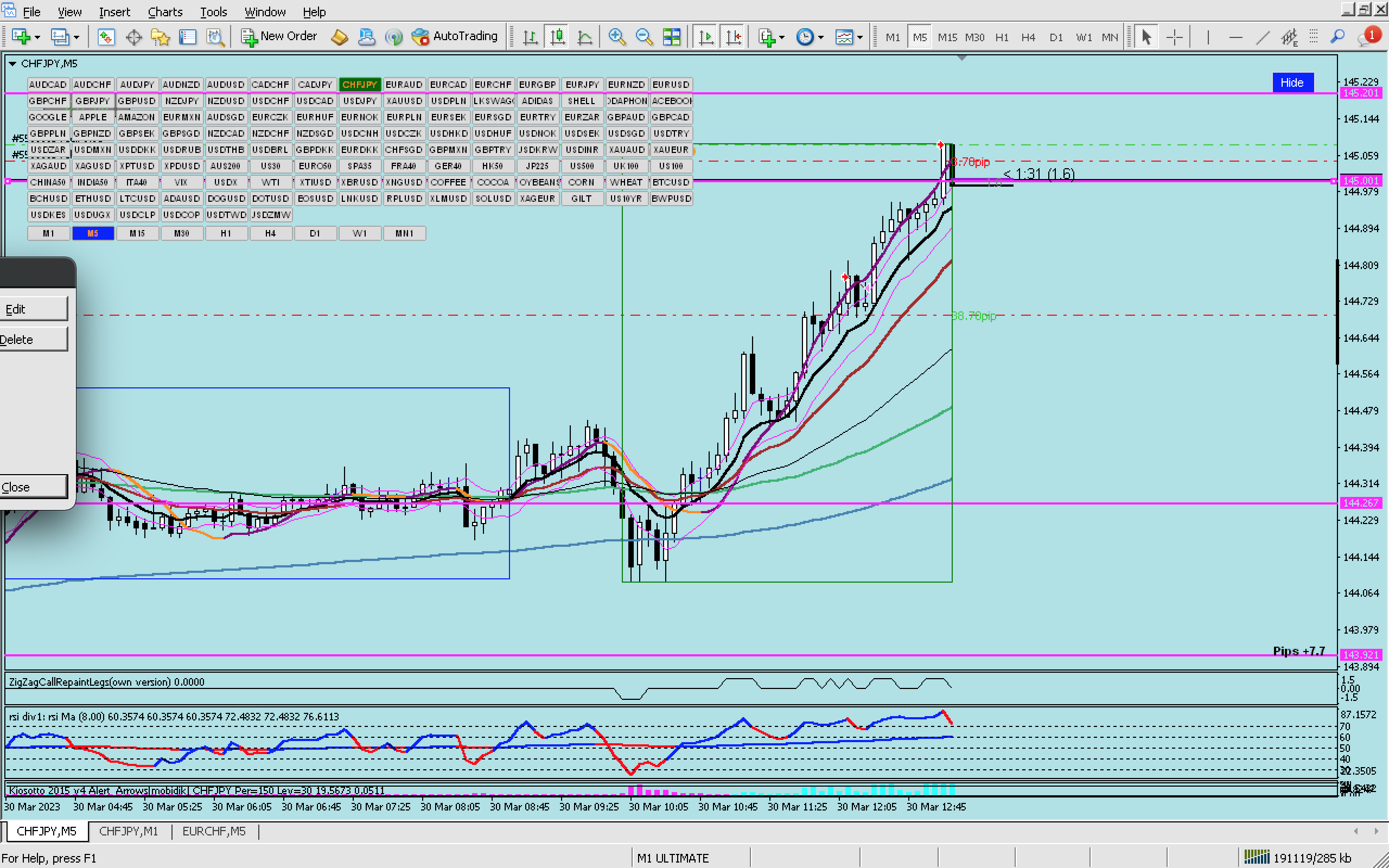This screenshot has height=868, width=1389.
Task: Zoom out of the chart
Action: tap(644, 37)
